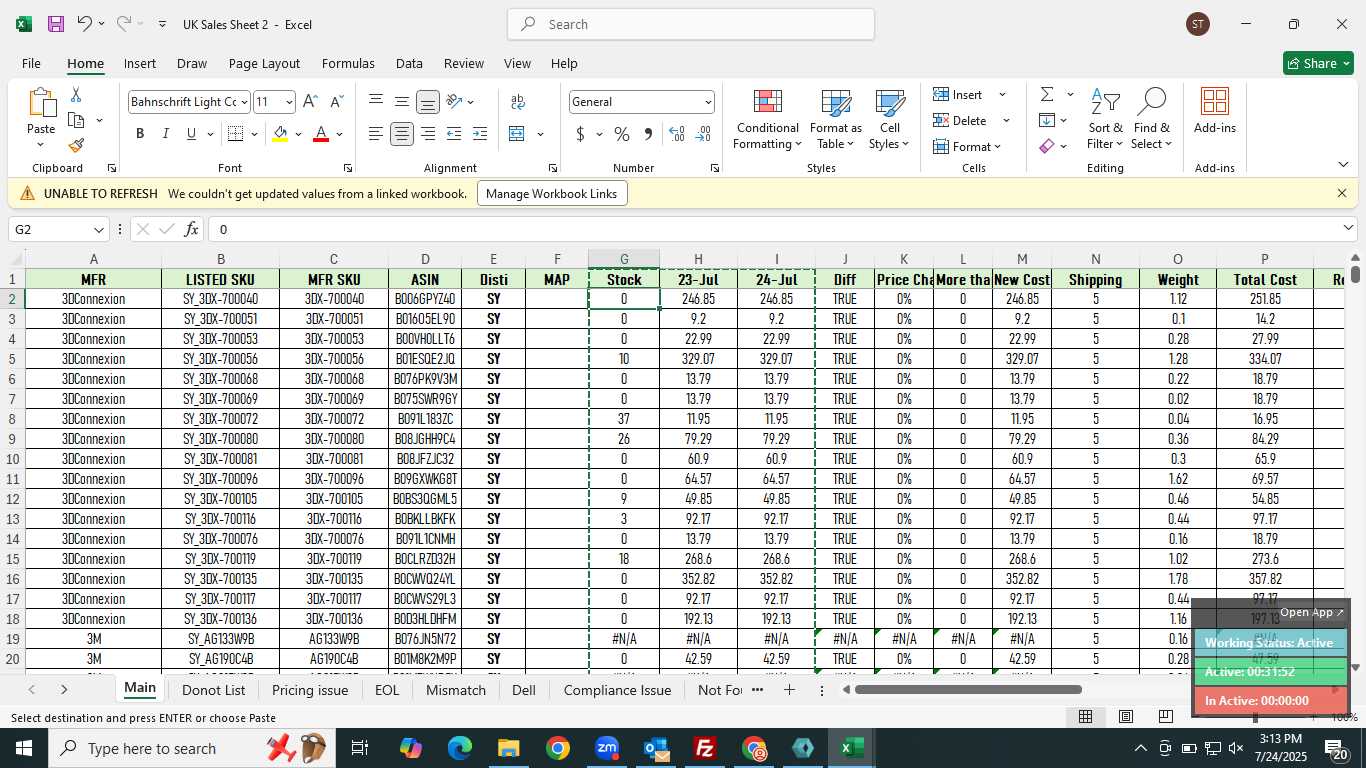Set Align Left alignment

376,134
